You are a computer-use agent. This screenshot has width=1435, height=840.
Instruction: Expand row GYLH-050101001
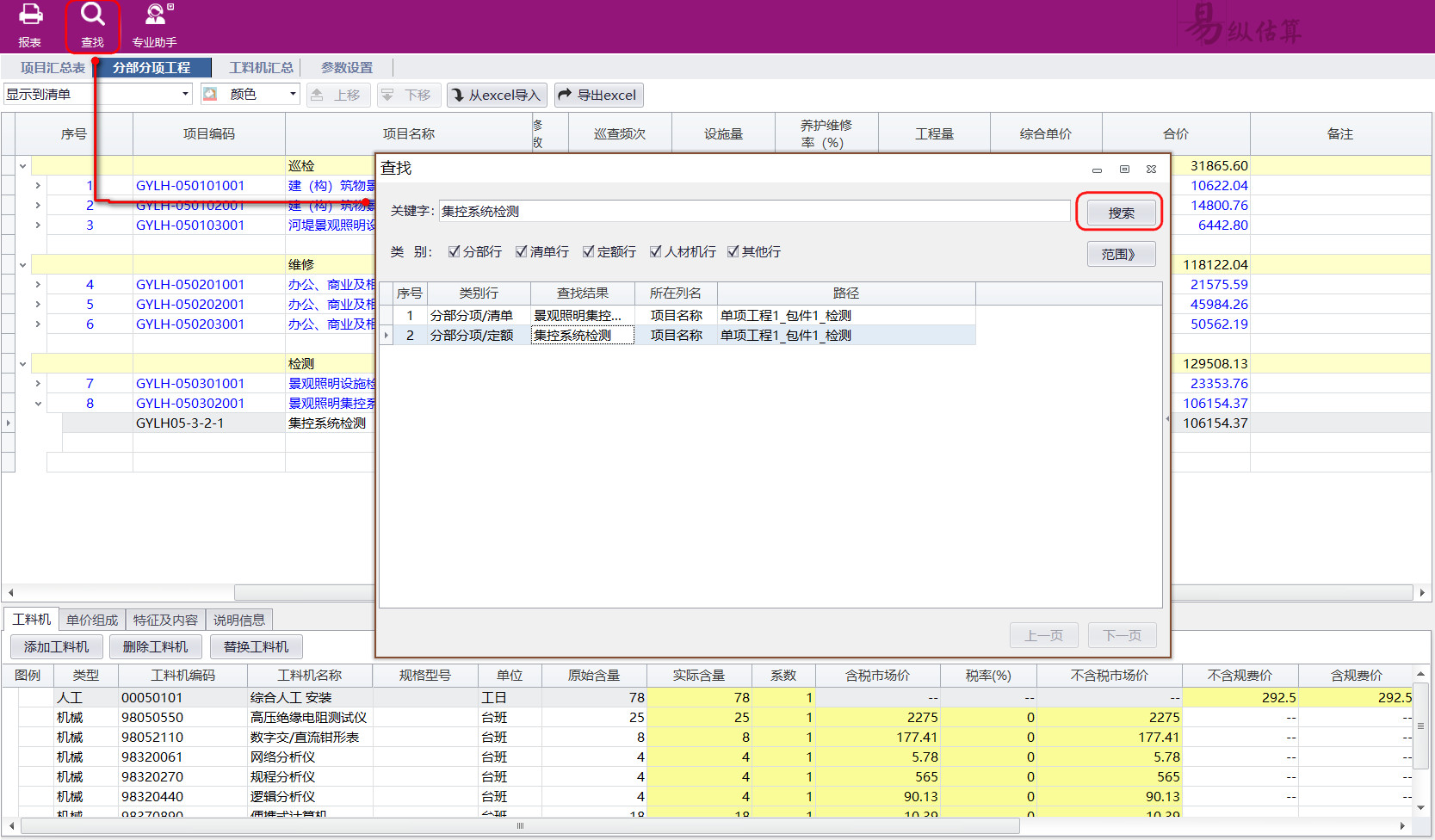[x=38, y=186]
